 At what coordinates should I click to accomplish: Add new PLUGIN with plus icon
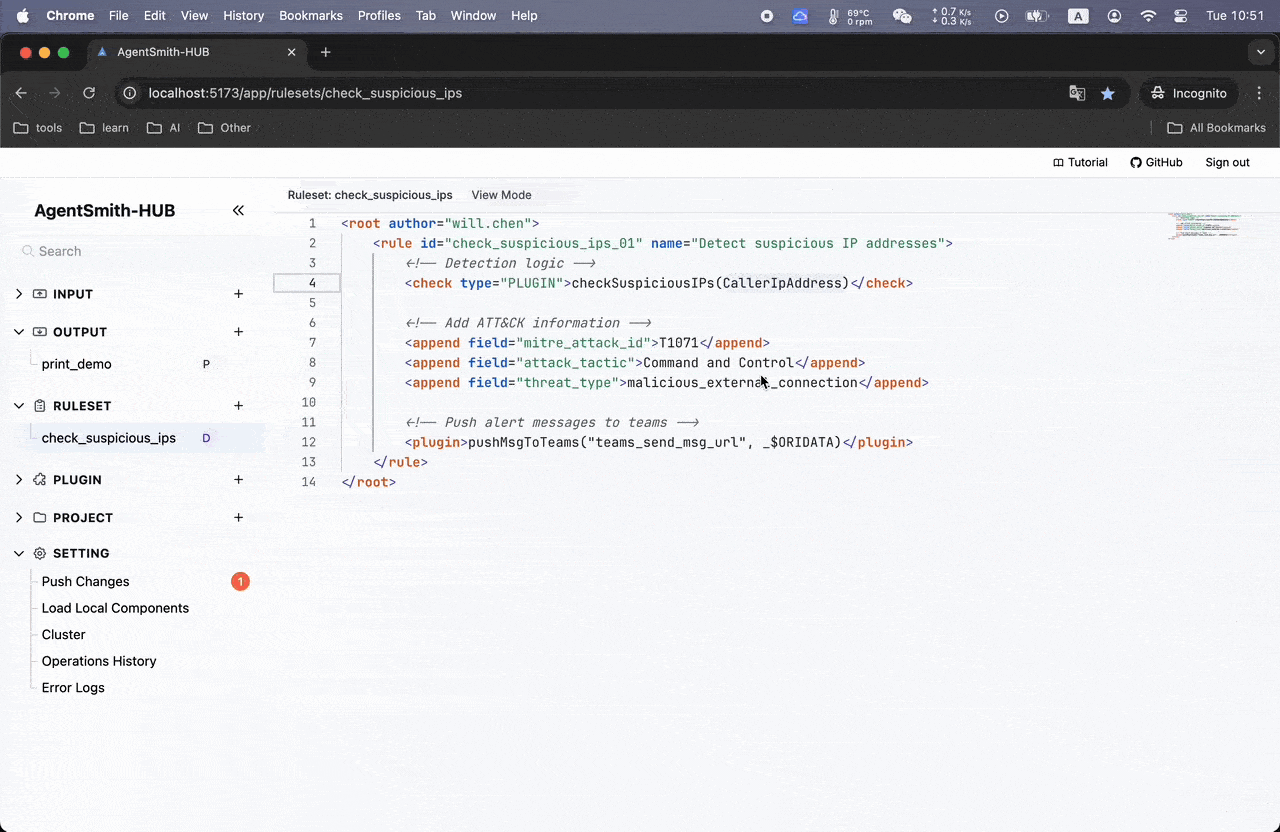tap(238, 480)
